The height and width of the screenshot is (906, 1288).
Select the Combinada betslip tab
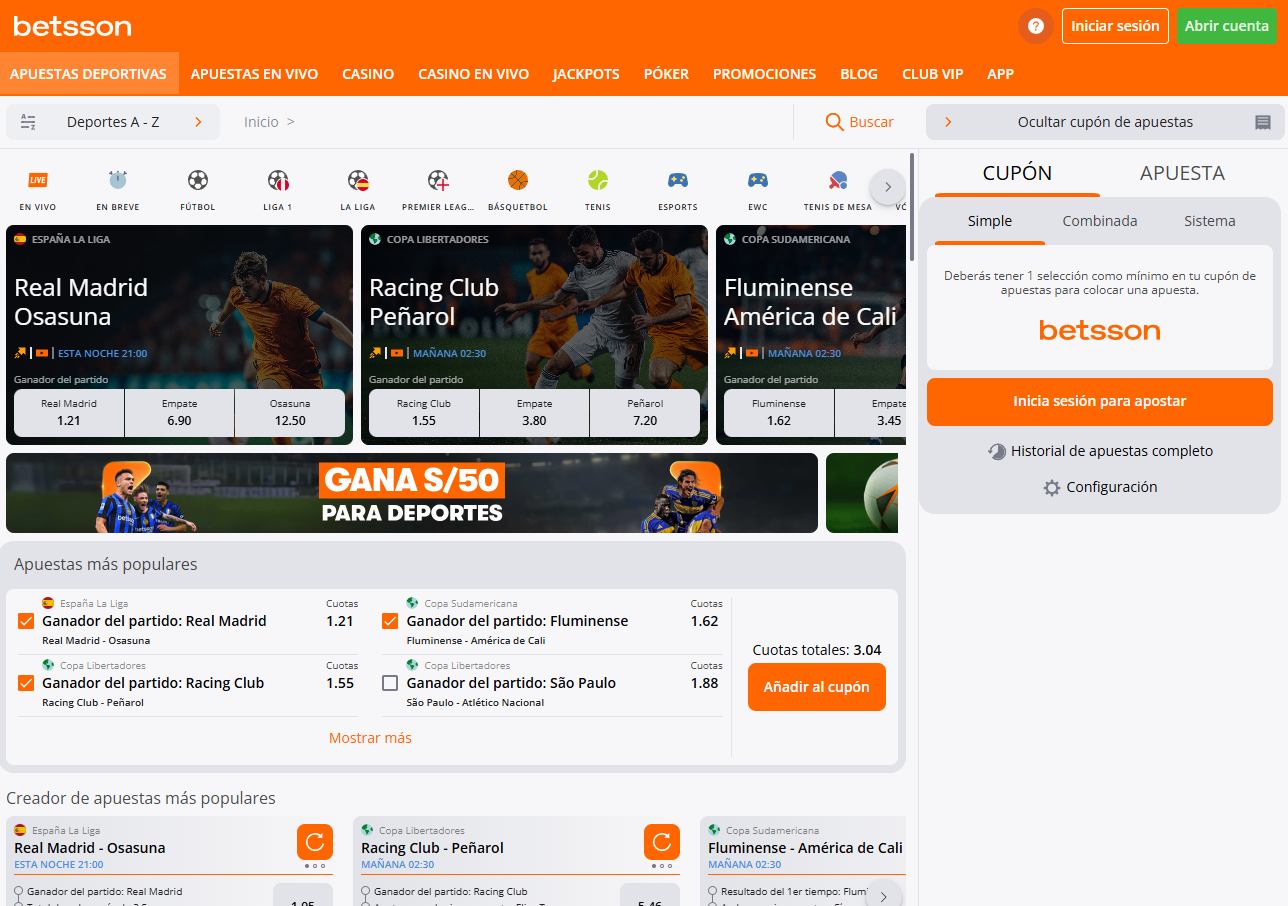1100,221
